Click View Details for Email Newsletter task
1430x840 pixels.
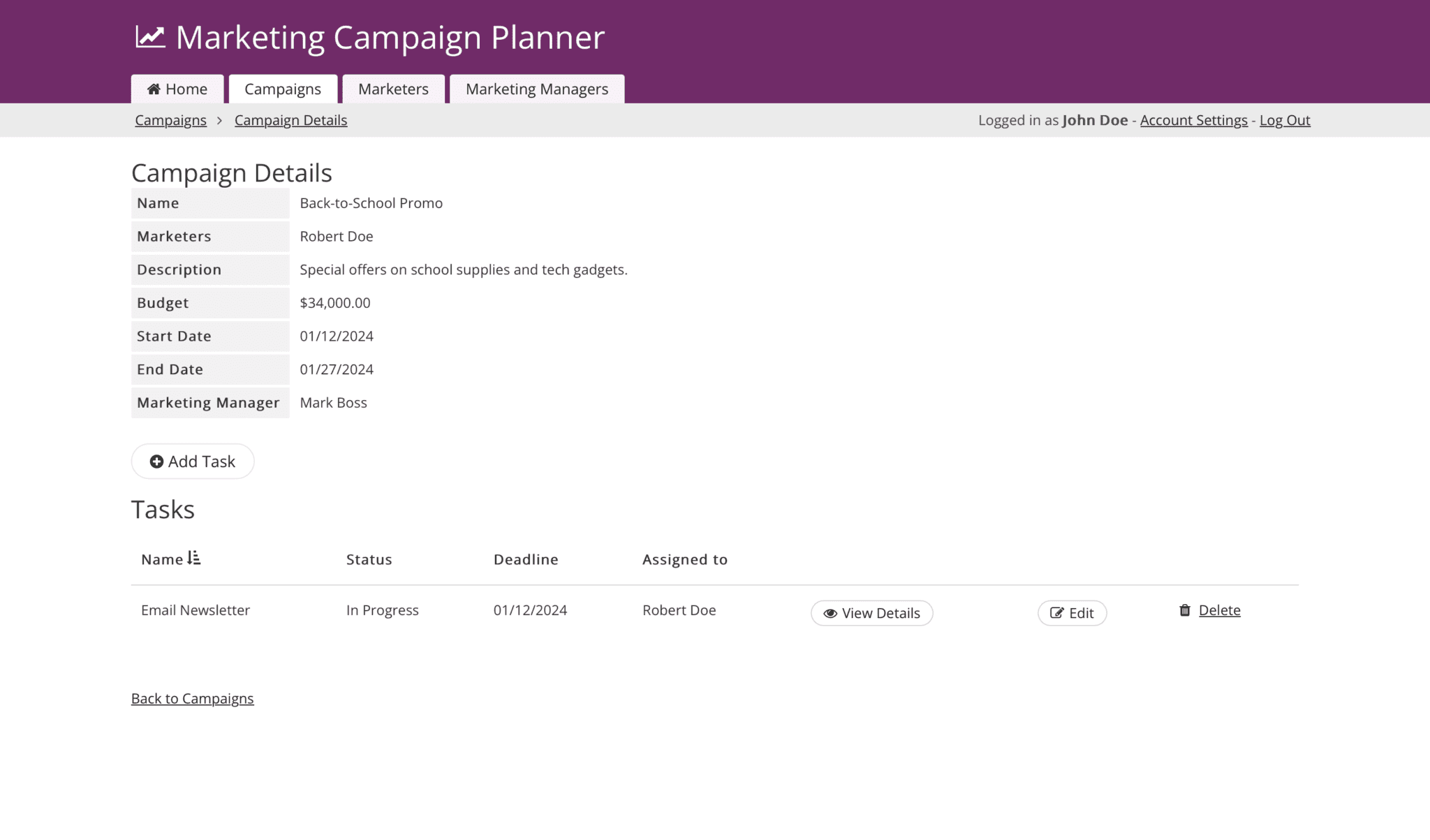(x=871, y=613)
